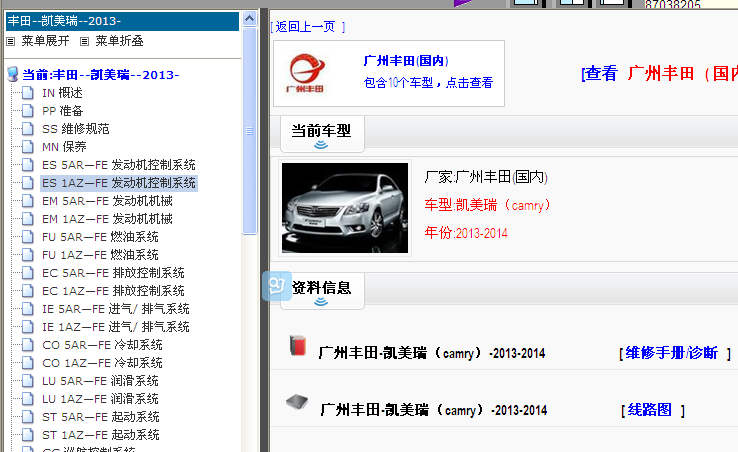Image resolution: width=738 pixels, height=452 pixels.
Task: Click the left tree vertical scrollbar thumb
Action: (249, 131)
